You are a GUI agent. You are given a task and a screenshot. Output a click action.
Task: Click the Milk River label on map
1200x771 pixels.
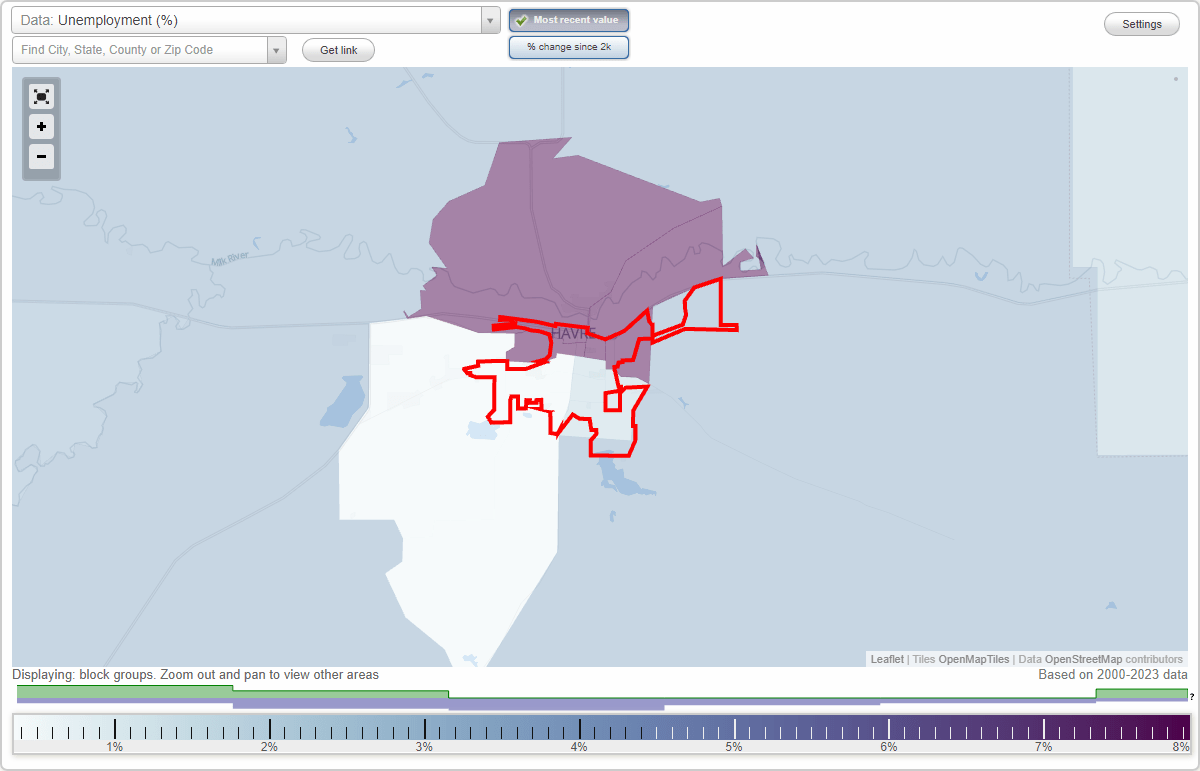point(229,259)
